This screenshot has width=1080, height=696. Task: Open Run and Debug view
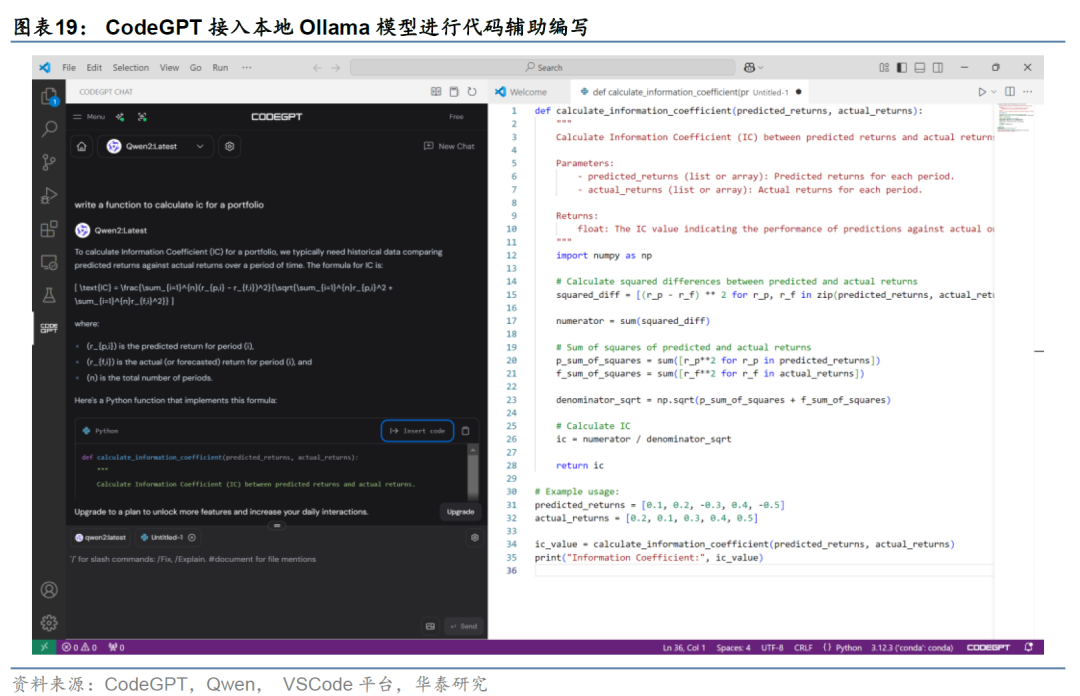(48, 196)
